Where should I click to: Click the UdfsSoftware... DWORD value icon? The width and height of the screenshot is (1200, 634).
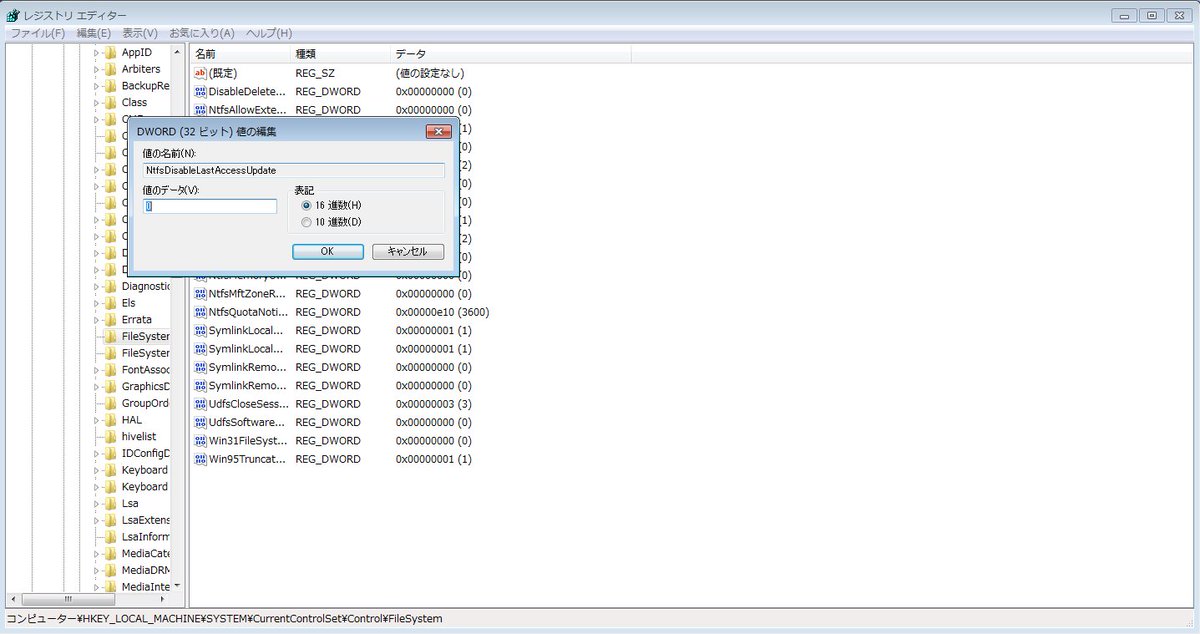200,422
